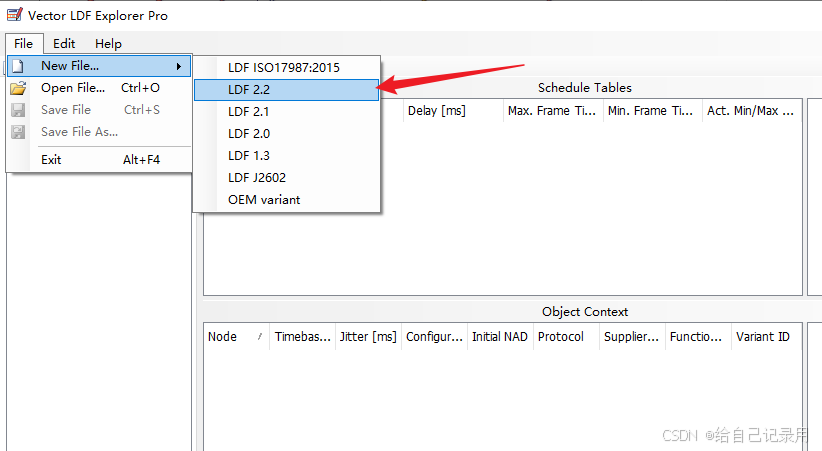The height and width of the screenshot is (451, 822).
Task: Click the Save File As disk icon
Action: (18, 132)
